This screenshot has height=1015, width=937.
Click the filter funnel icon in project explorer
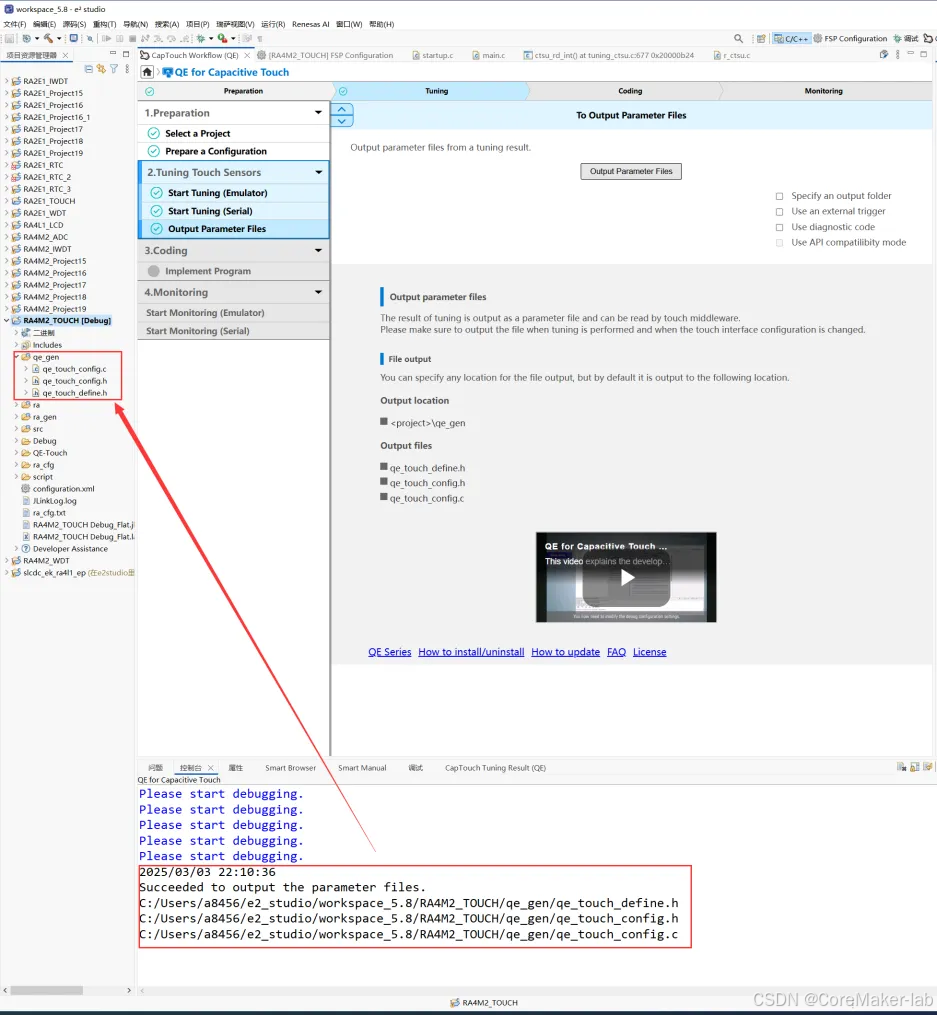click(x=114, y=69)
